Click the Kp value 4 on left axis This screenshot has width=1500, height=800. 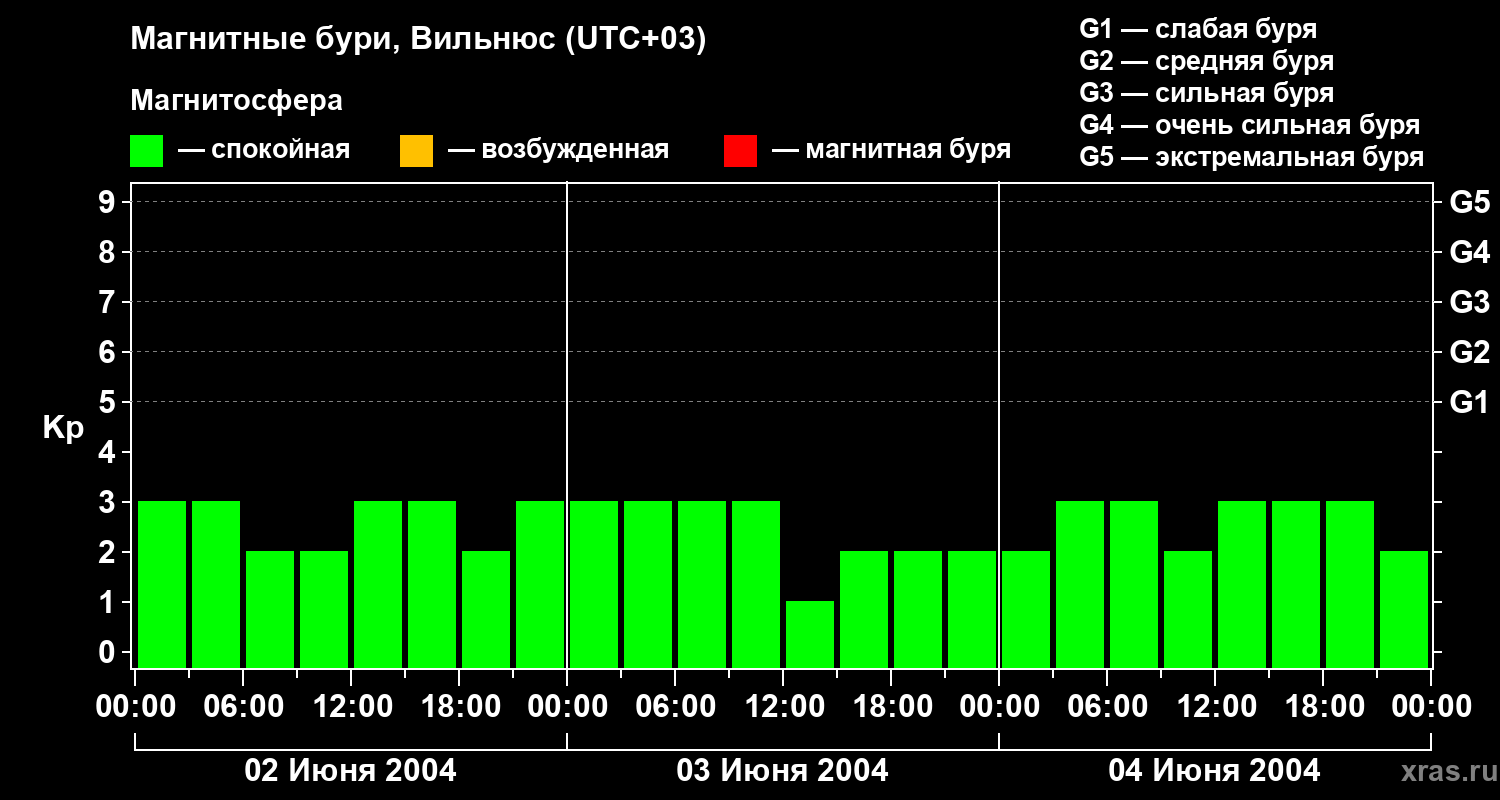(x=108, y=452)
